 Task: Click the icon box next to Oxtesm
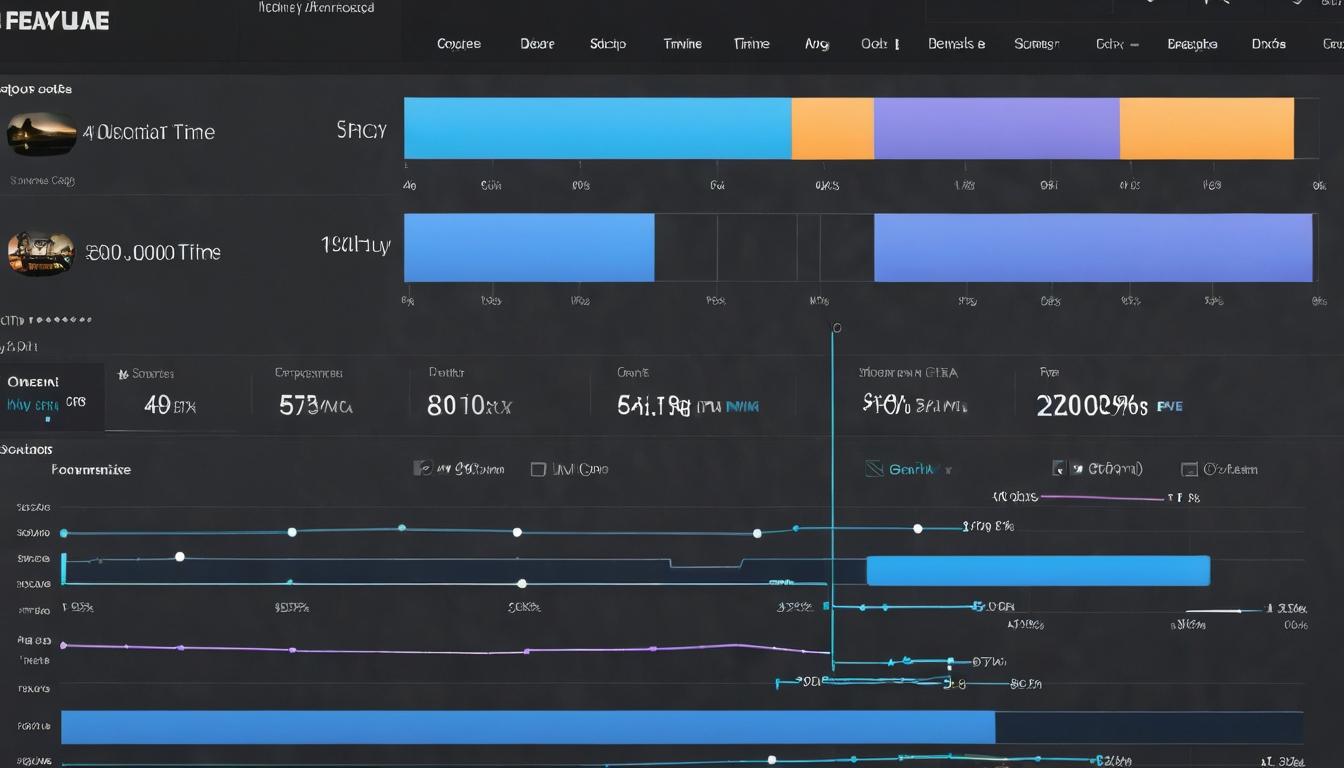pos(1189,469)
